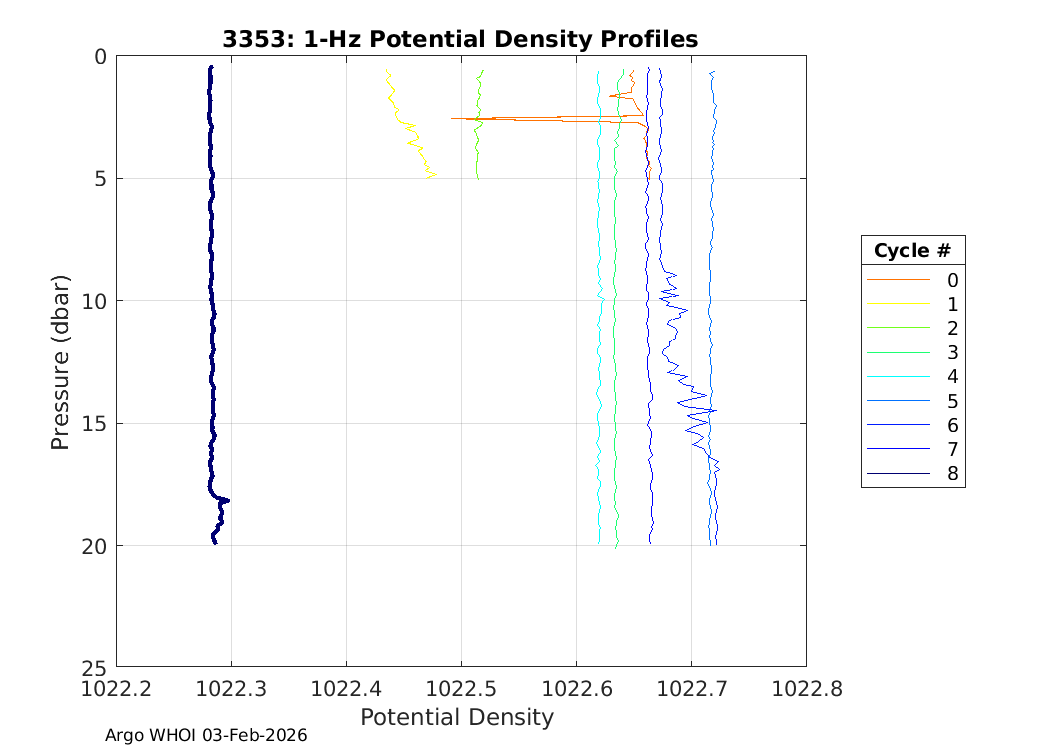Click the x-axis tick label 1022.2

pyautogui.click(x=117, y=689)
